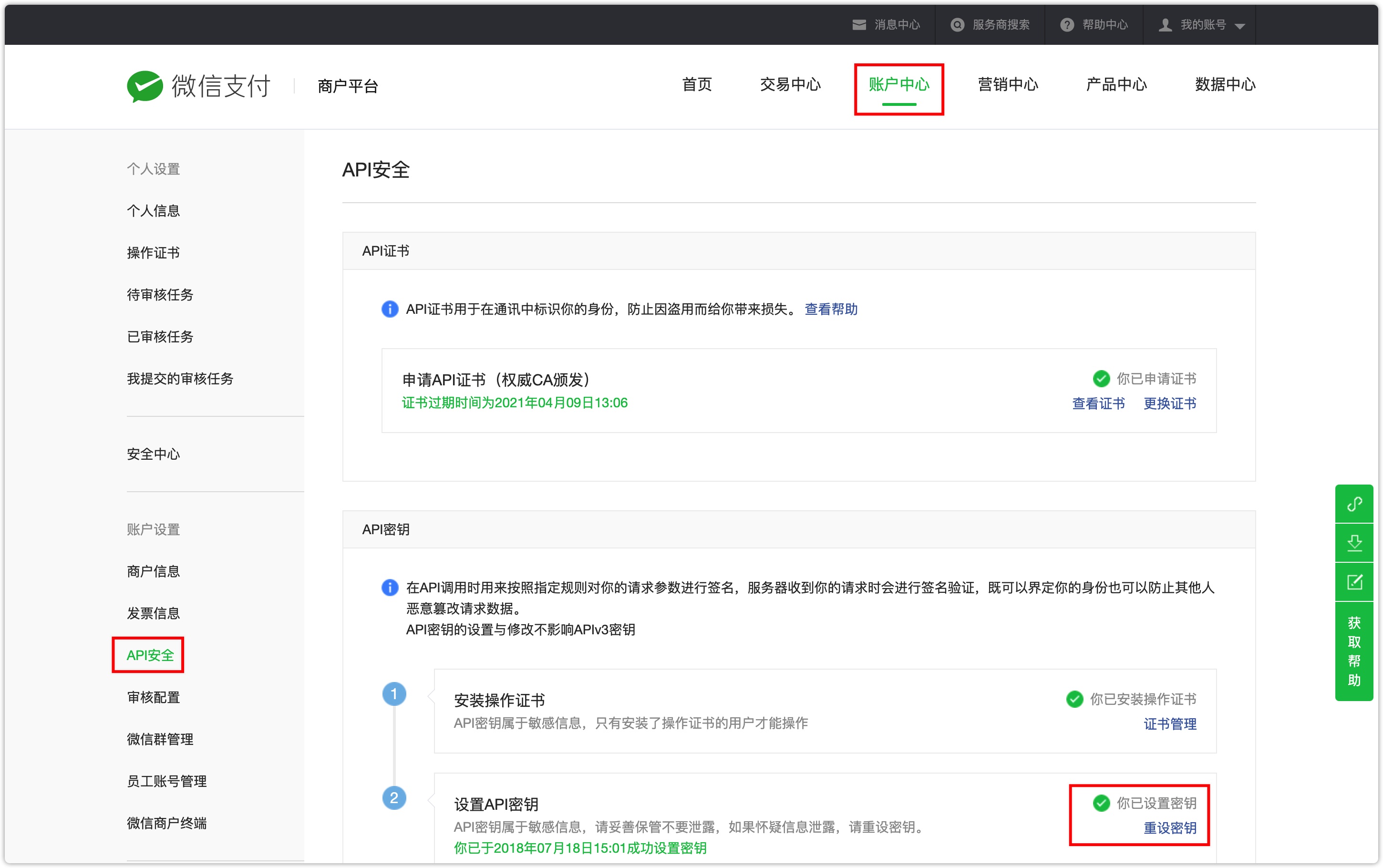This screenshot has width=1383, height=868.
Task: Open 帮助中心 in the top bar
Action: (1104, 25)
